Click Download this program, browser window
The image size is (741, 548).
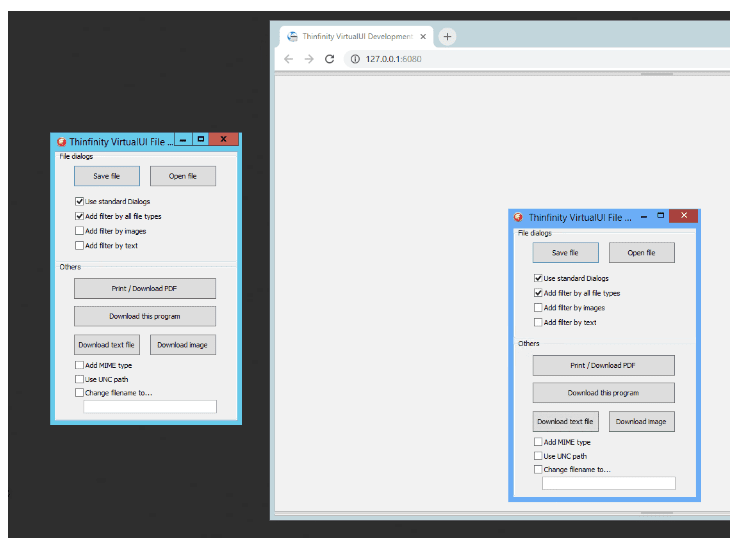click(603, 393)
